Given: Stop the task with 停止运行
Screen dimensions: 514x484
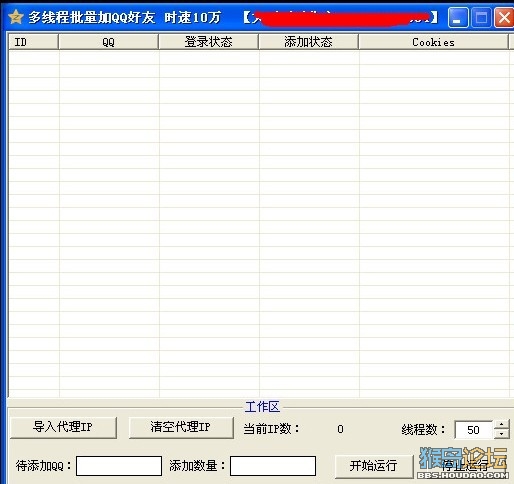Looking at the screenshot, I should point(464,466).
